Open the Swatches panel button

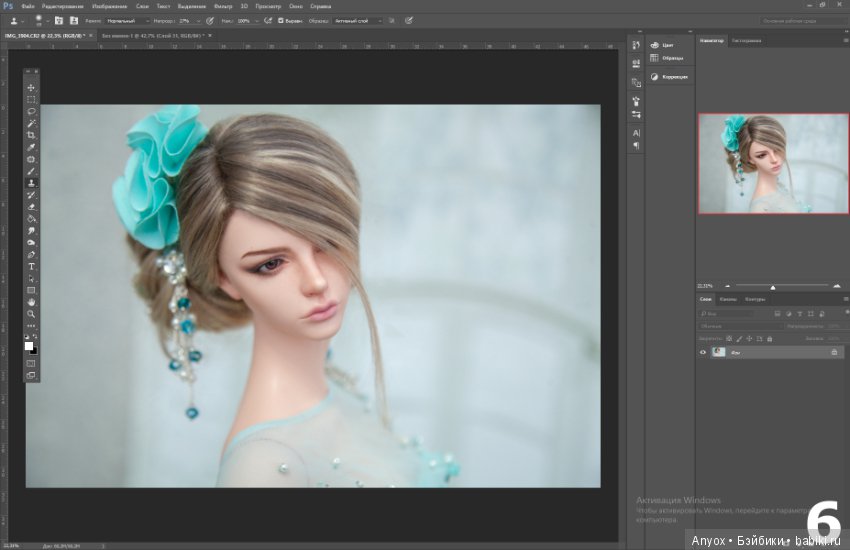click(667, 59)
